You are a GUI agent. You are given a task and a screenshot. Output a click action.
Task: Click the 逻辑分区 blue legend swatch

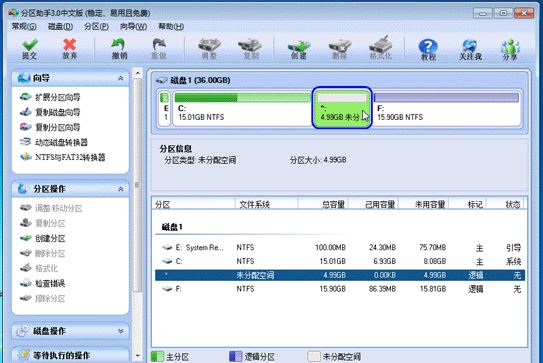pyautogui.click(x=235, y=357)
